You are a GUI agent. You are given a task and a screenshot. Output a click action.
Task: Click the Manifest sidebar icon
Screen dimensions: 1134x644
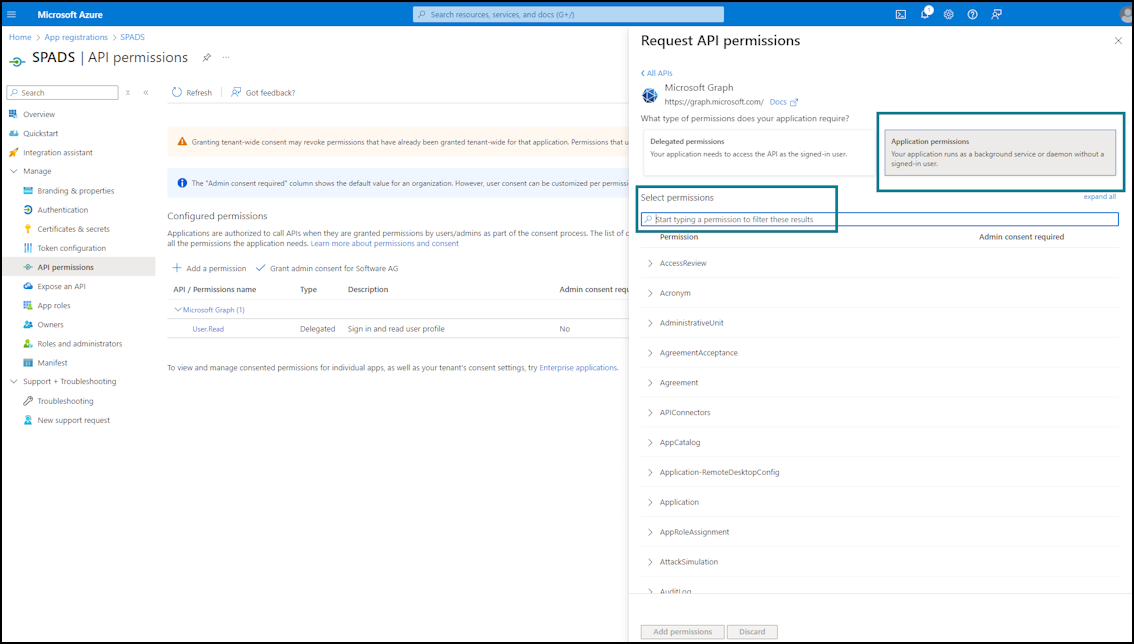coord(27,363)
